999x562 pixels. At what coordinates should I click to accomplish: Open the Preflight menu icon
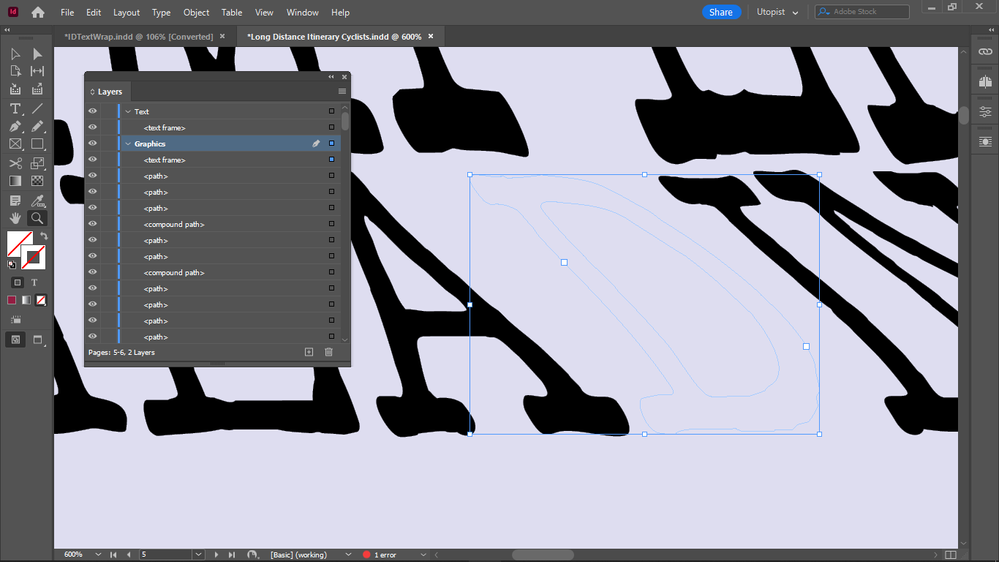252,555
